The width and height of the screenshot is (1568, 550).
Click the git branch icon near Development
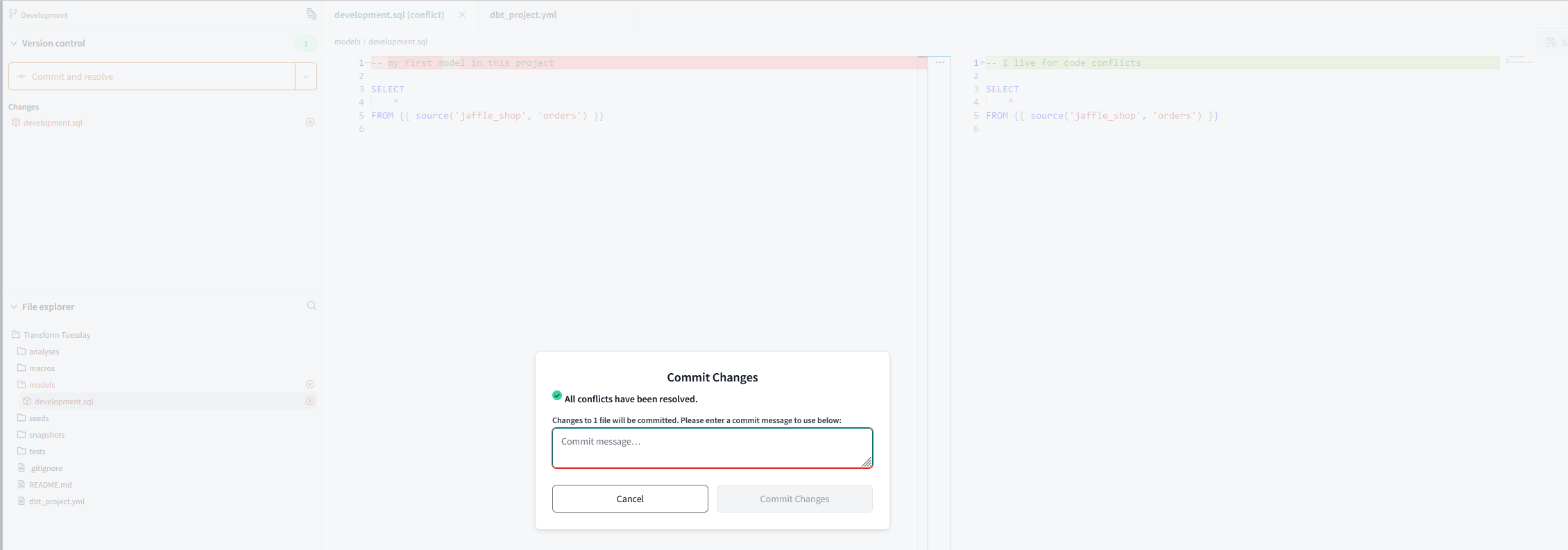(12, 14)
